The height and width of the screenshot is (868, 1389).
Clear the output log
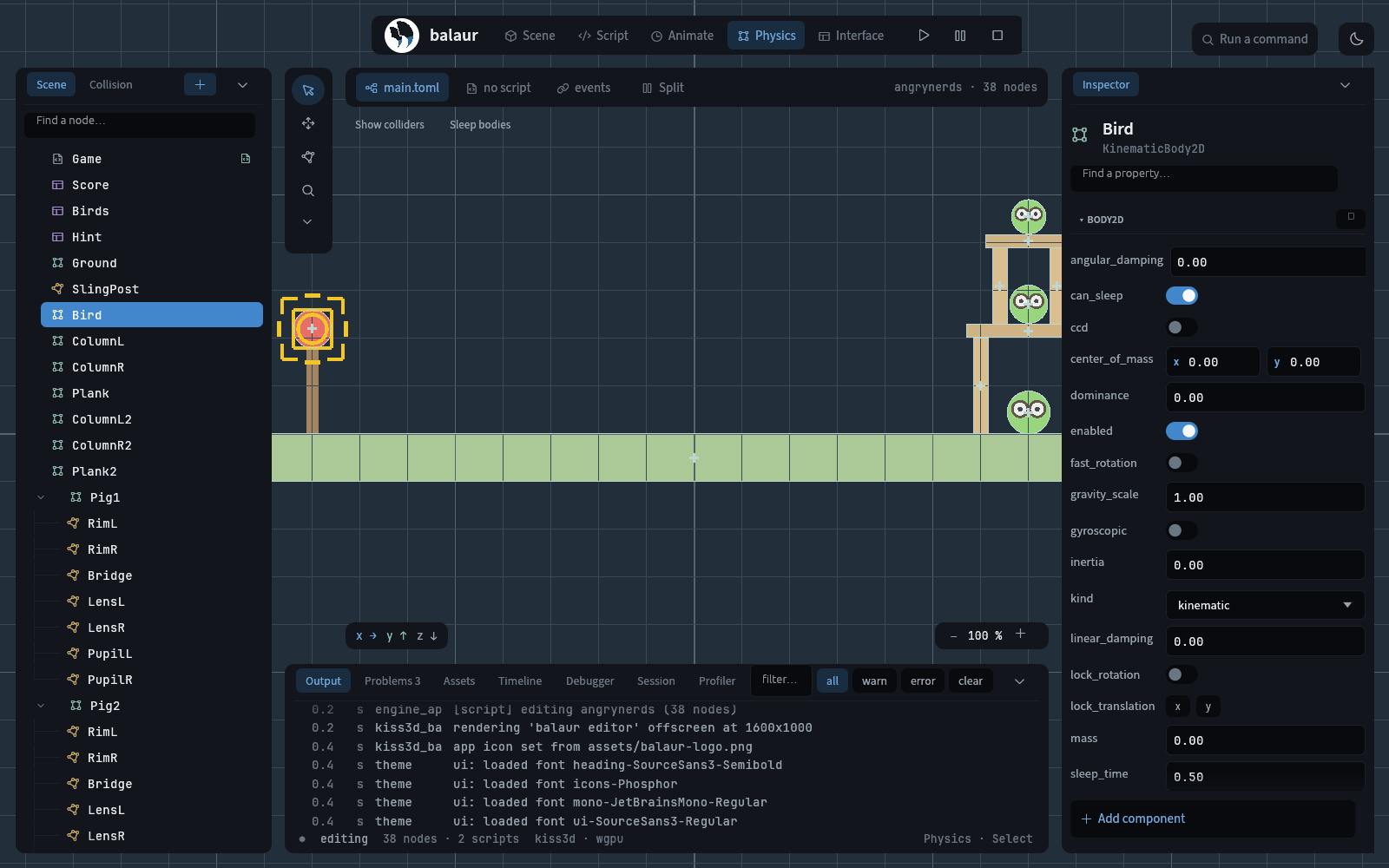pos(971,681)
